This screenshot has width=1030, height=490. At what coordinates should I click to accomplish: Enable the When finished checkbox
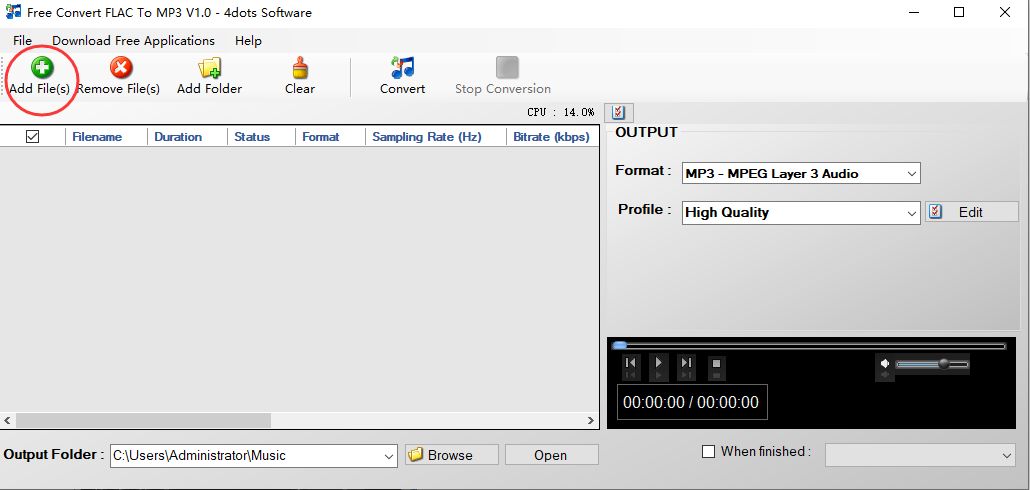pos(708,452)
